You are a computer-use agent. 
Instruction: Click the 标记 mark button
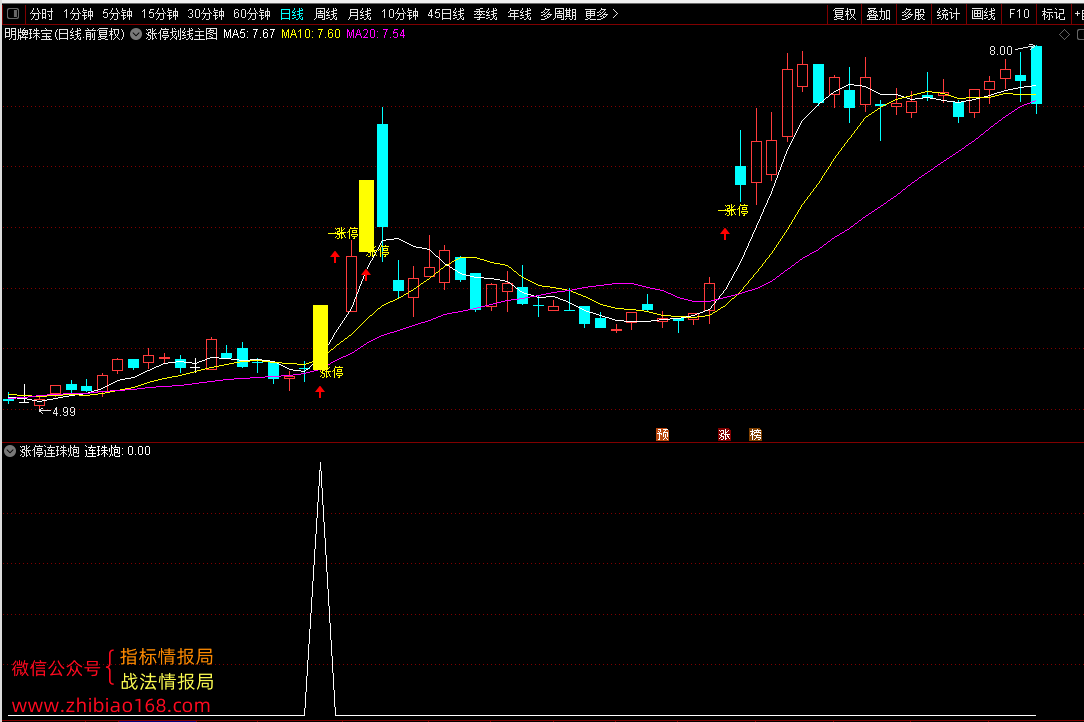tap(1053, 14)
